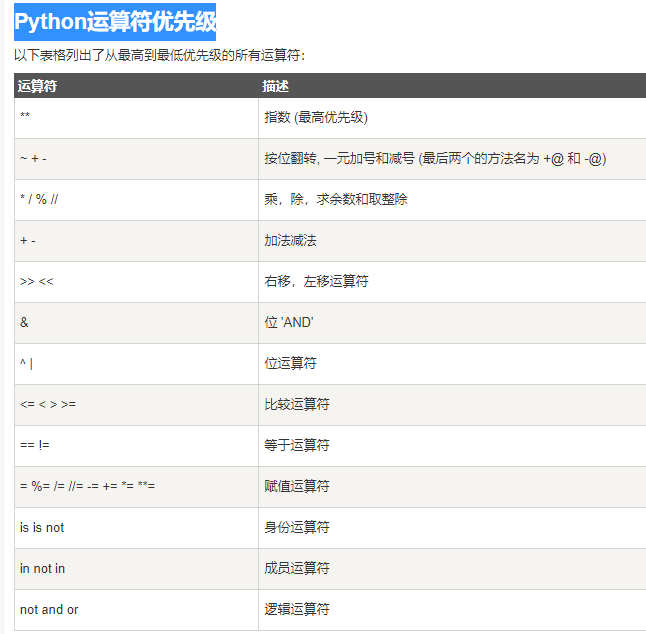The width and height of the screenshot is (646, 634).
Task: Select the == != operator cell
Action: point(136,446)
